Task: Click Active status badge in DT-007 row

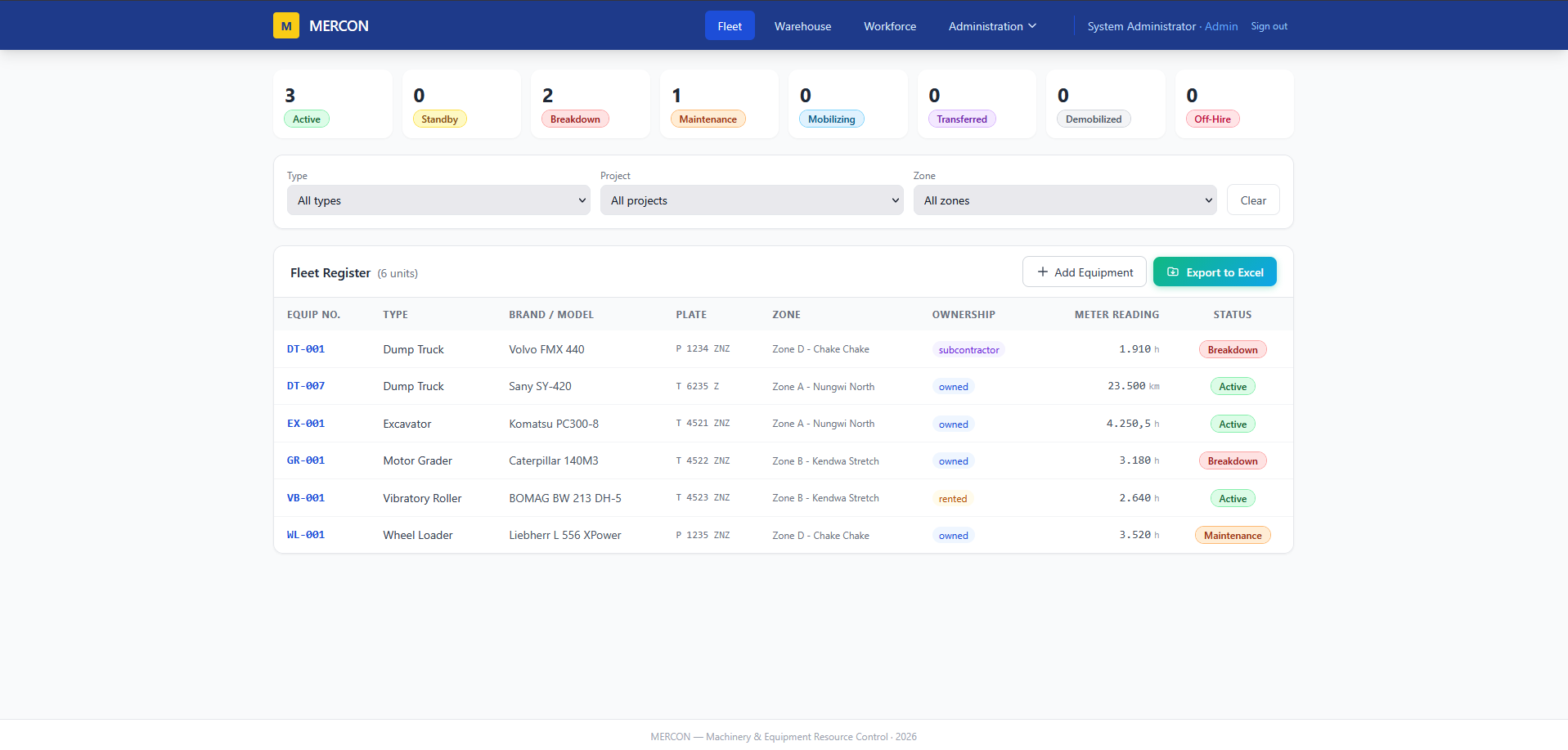Action: [x=1233, y=387]
